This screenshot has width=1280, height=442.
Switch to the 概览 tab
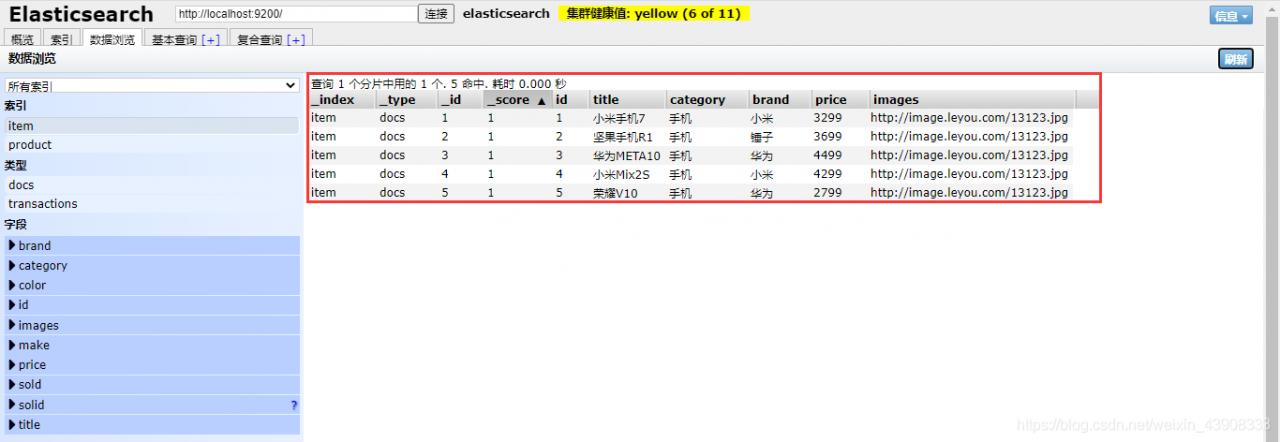pos(22,40)
